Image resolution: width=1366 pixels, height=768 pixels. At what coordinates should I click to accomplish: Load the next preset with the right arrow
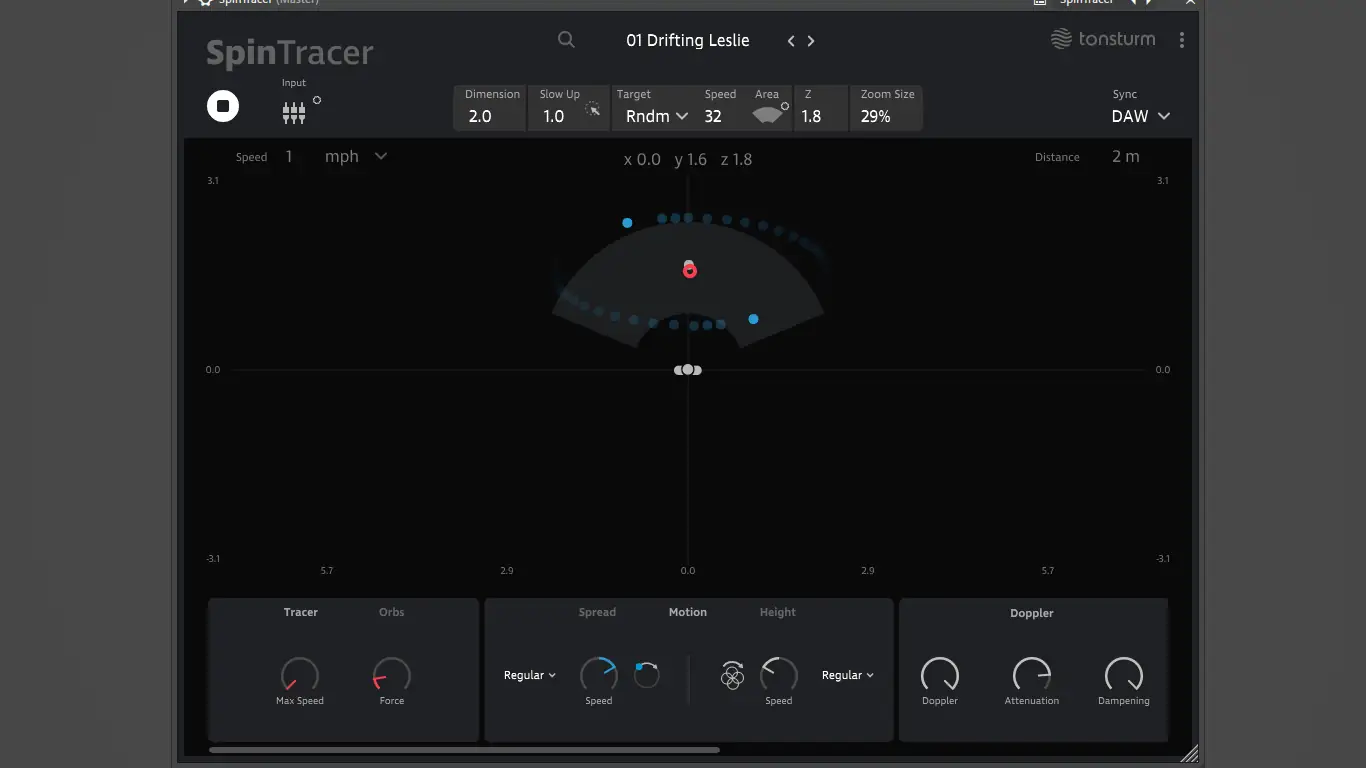[x=811, y=40]
